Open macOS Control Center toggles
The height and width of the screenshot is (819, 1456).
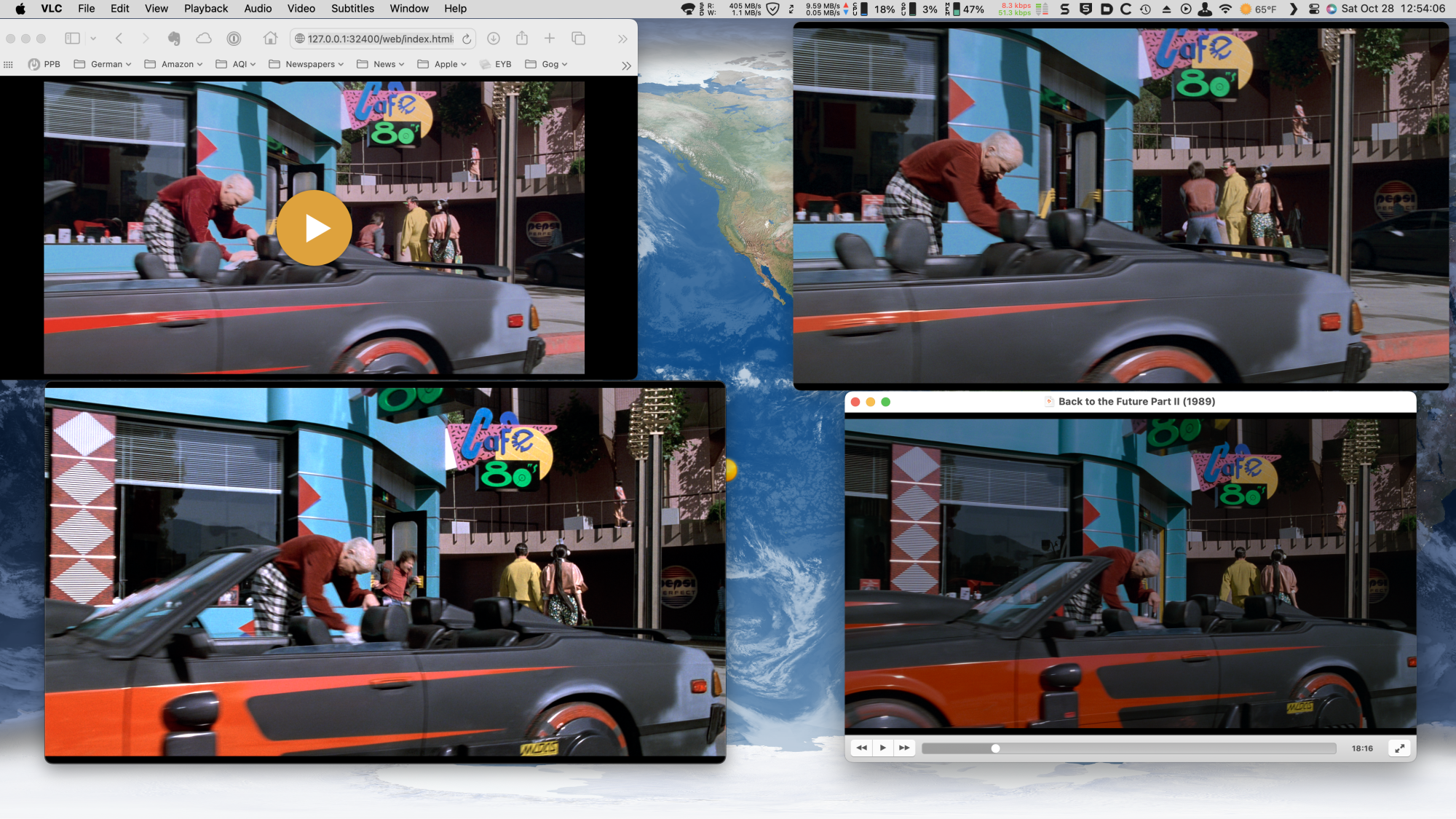point(1314,9)
